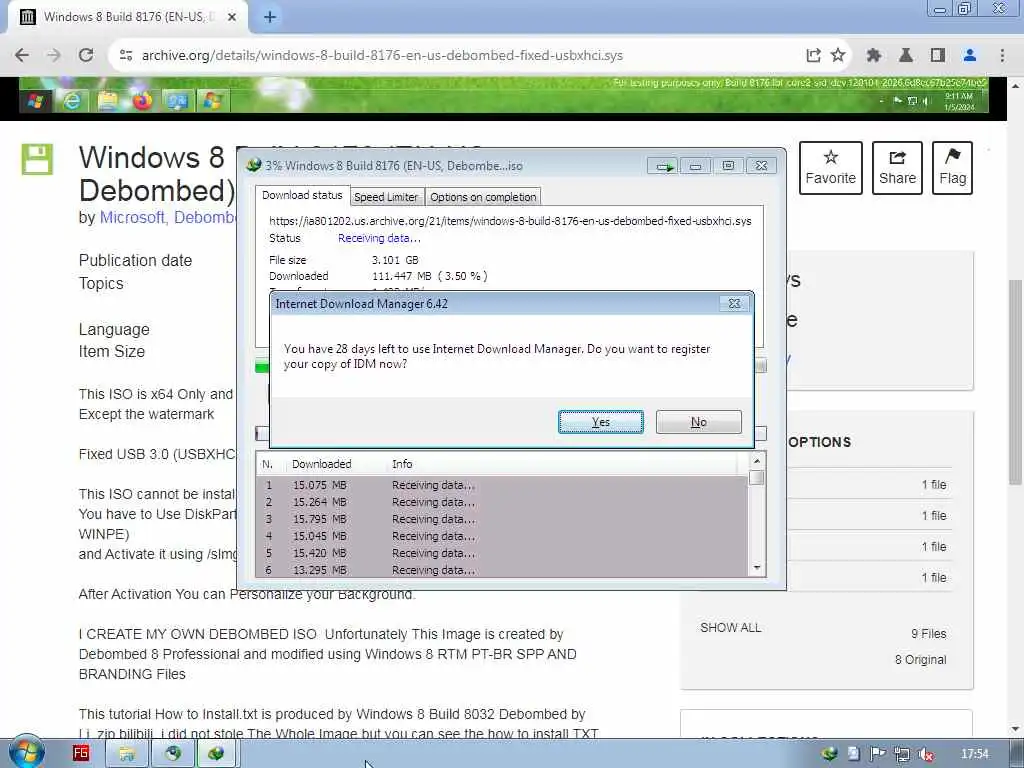Click the page scrollbar thumb

[1015, 382]
